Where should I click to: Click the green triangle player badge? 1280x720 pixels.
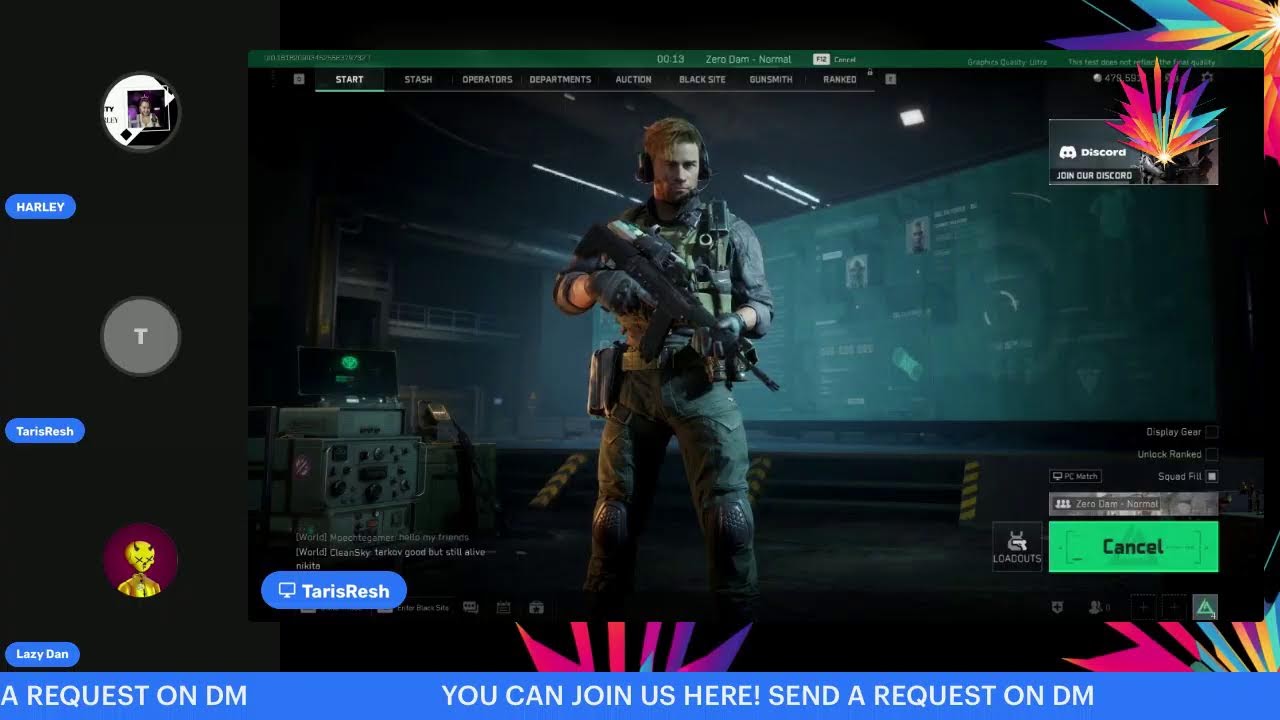click(1205, 607)
